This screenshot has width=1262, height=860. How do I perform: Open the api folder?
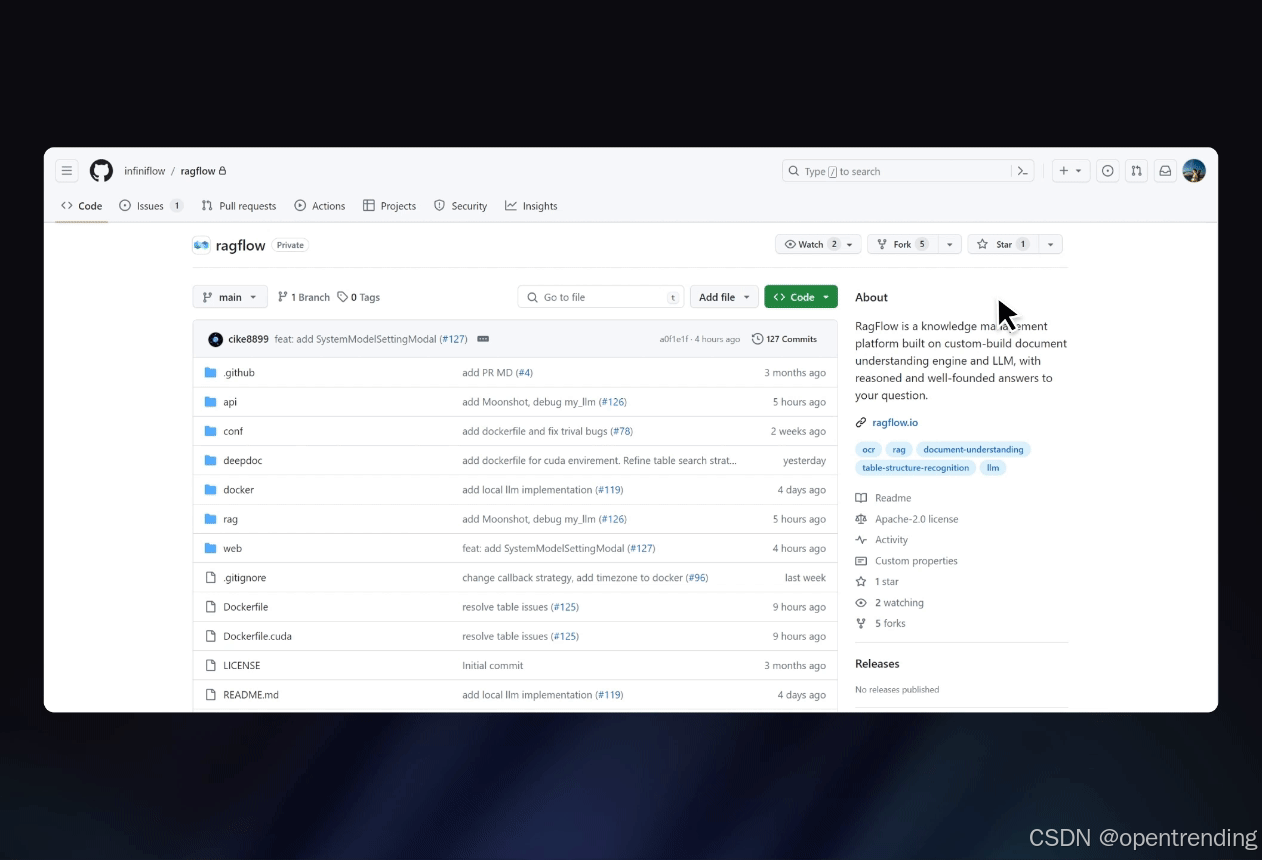pos(230,402)
